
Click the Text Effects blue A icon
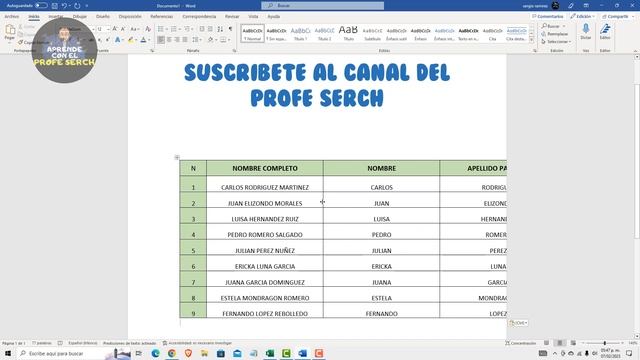click(x=118, y=40)
